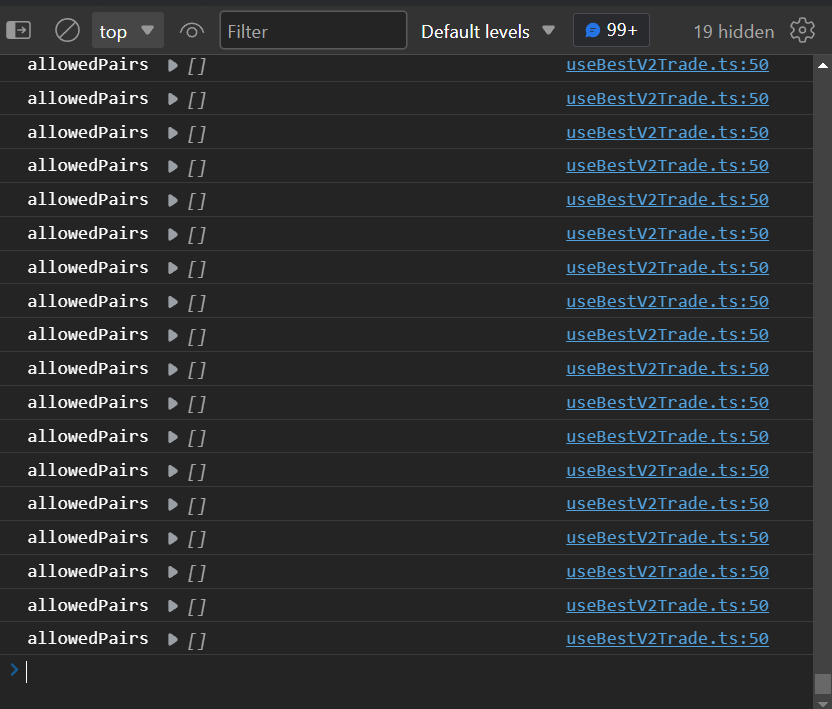Viewport: 832px width, 709px height.
Task: Open the Default levels dropdown
Action: click(x=488, y=31)
